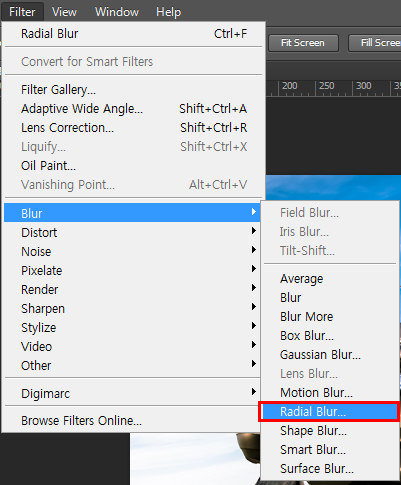Screen dimensions: 401x485
Task: Open the Window menu
Action: click(117, 12)
